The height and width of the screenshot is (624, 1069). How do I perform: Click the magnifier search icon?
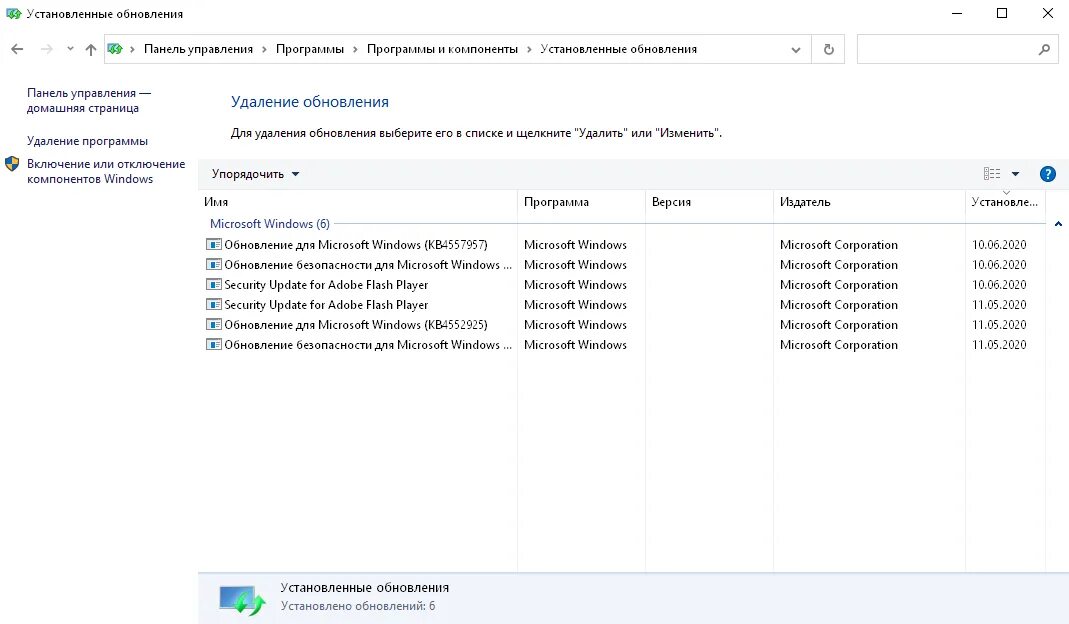pos(1044,49)
